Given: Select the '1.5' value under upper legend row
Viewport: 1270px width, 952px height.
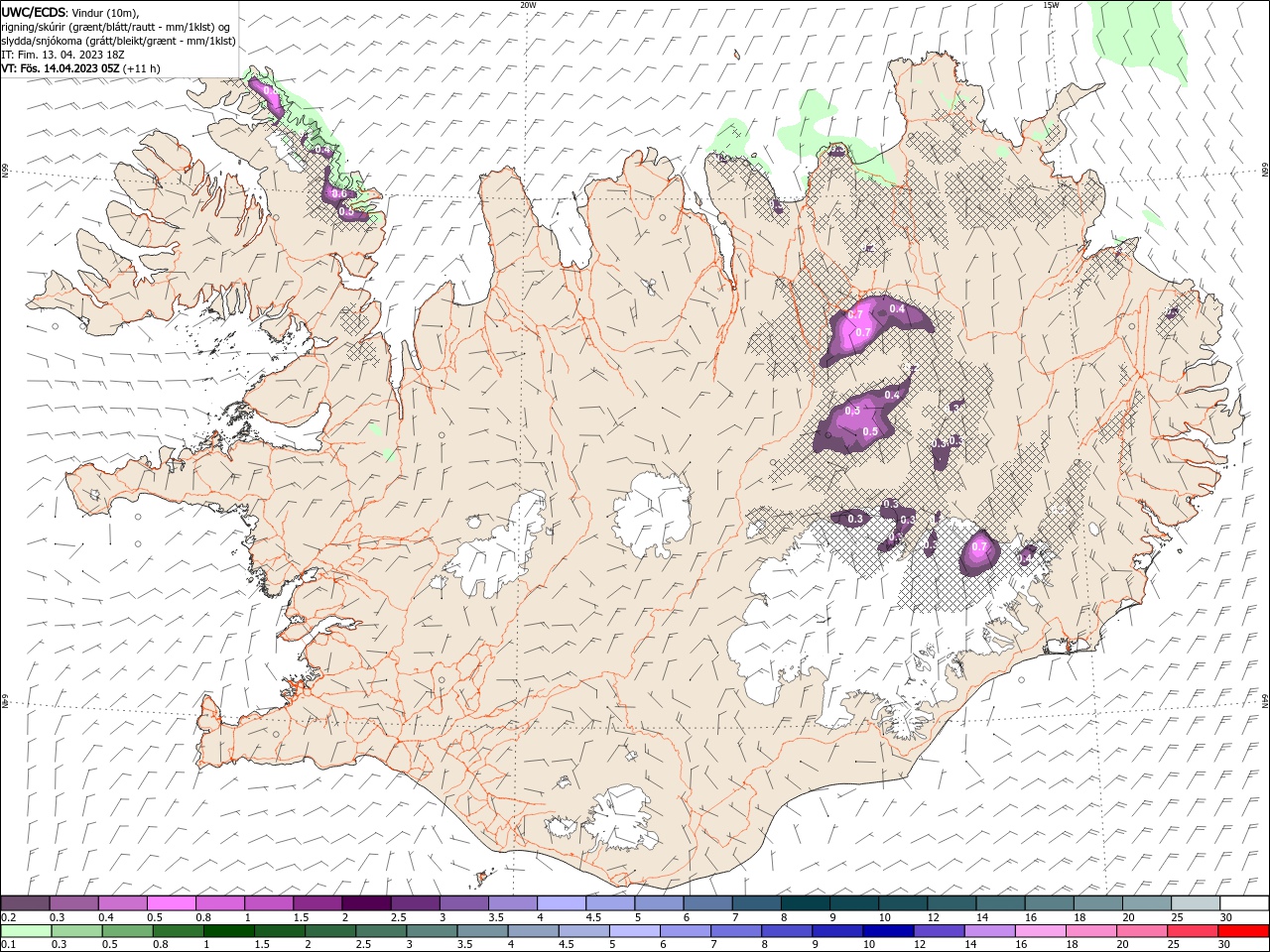Looking at the screenshot, I should (x=301, y=918).
